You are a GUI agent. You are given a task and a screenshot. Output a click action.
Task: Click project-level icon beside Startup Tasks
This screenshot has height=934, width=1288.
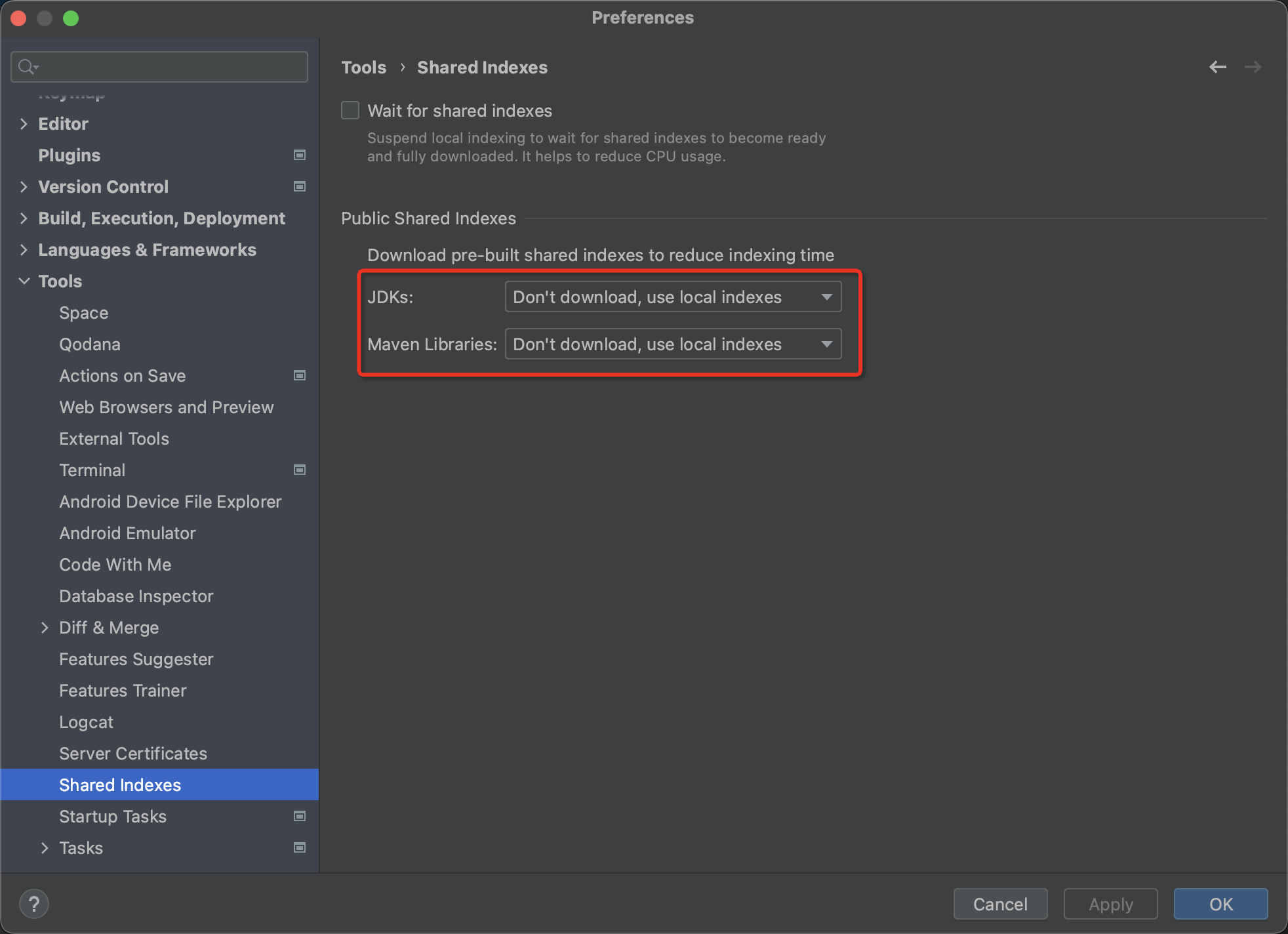click(x=300, y=817)
